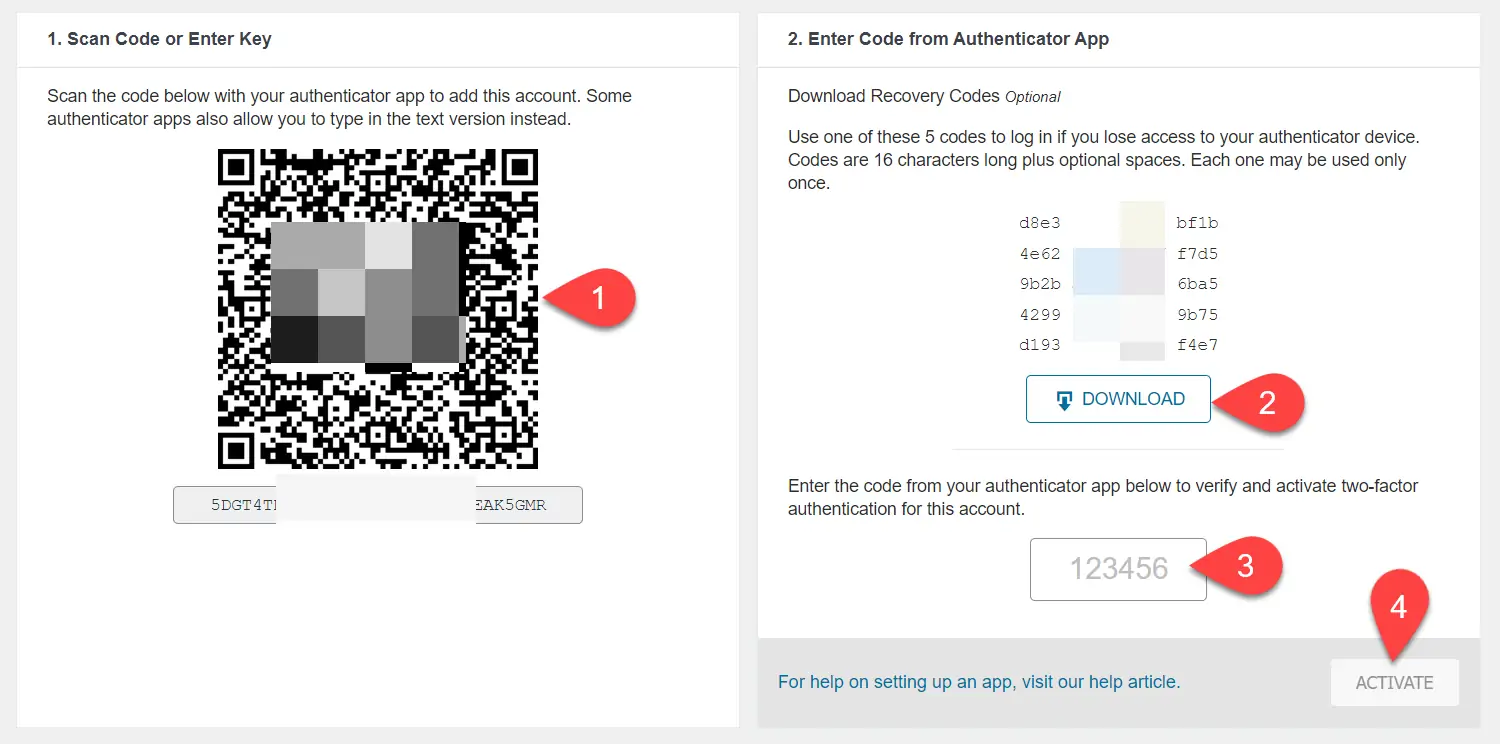1500x744 pixels.
Task: Select recovery code segment 4e62
Action: [1040, 254]
